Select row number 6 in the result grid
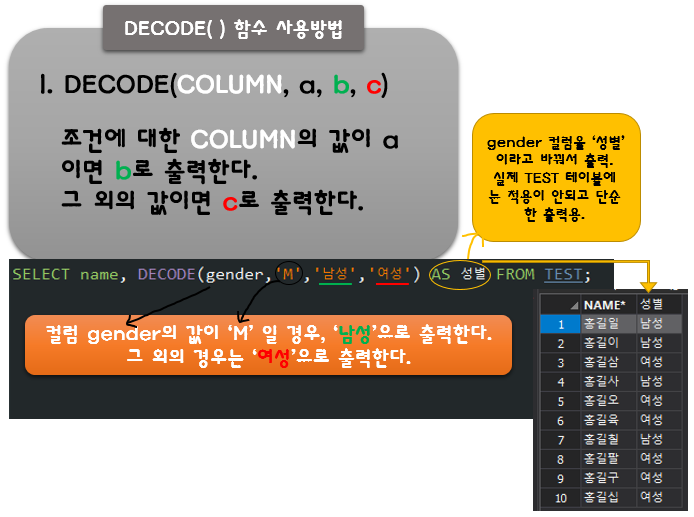 coord(560,421)
